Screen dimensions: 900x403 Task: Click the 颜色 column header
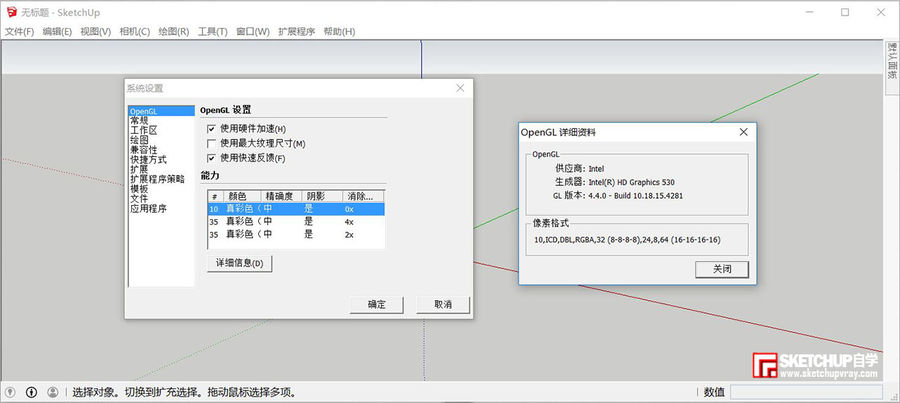(x=241, y=196)
